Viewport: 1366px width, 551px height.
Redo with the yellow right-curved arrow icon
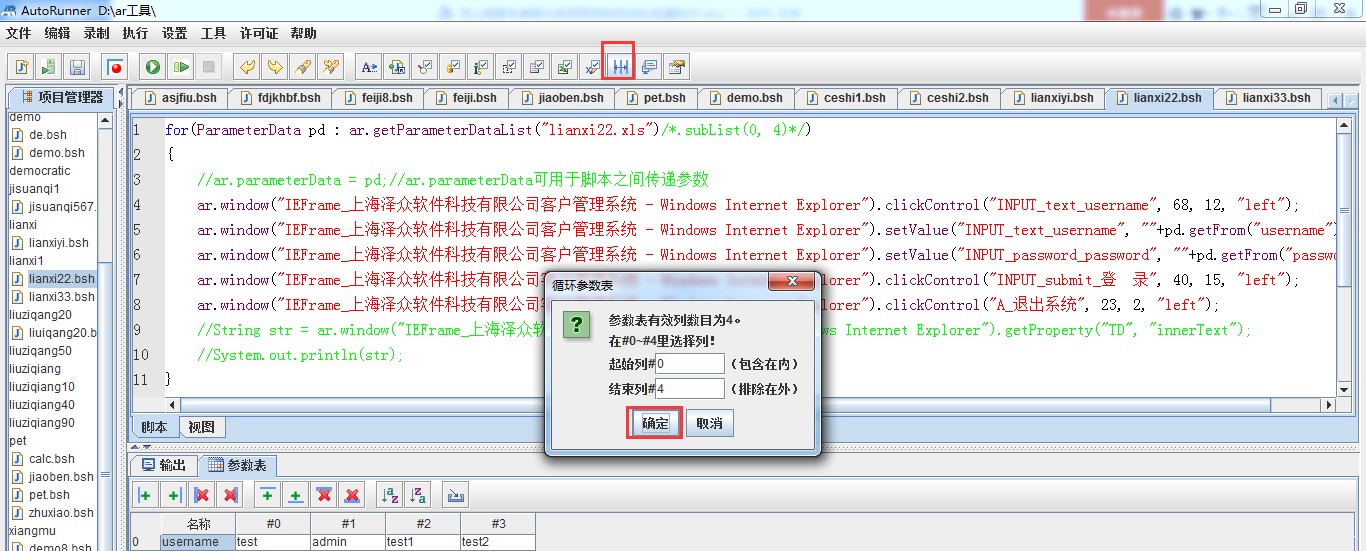point(274,67)
